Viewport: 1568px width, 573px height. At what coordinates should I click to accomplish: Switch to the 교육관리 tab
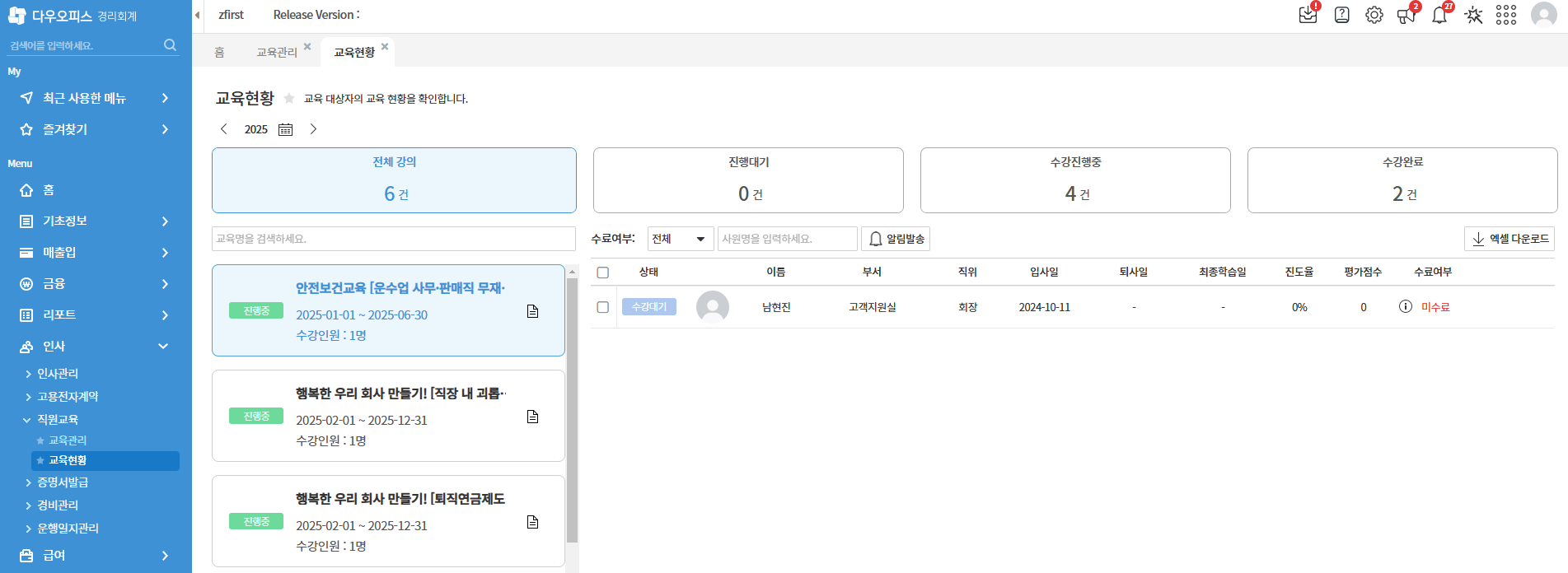click(276, 53)
